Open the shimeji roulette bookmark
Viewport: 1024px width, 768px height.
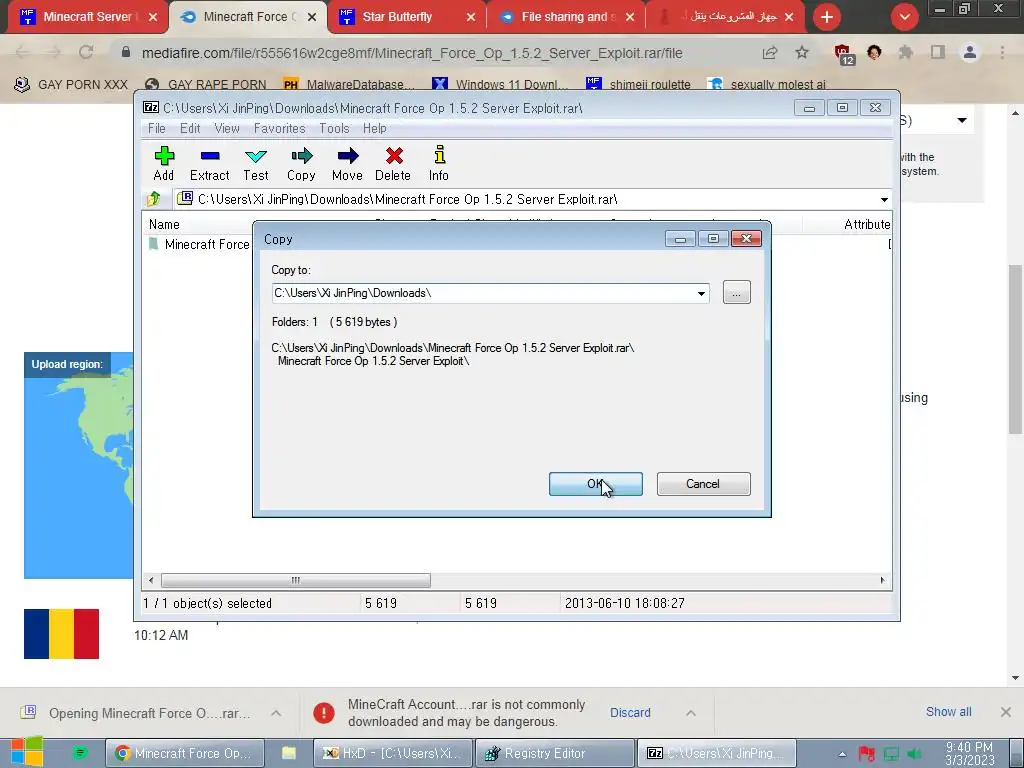pos(639,84)
